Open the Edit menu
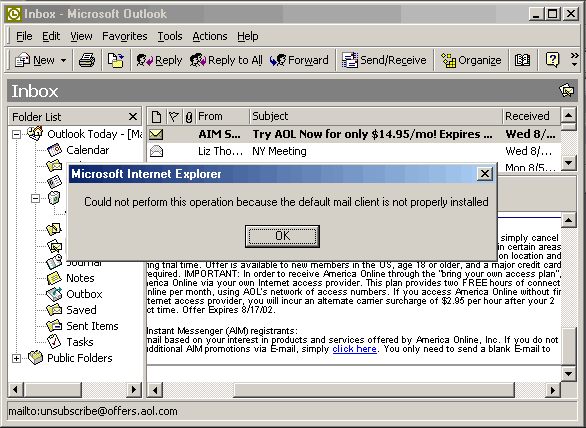The width and height of the screenshot is (586, 428). (x=51, y=36)
